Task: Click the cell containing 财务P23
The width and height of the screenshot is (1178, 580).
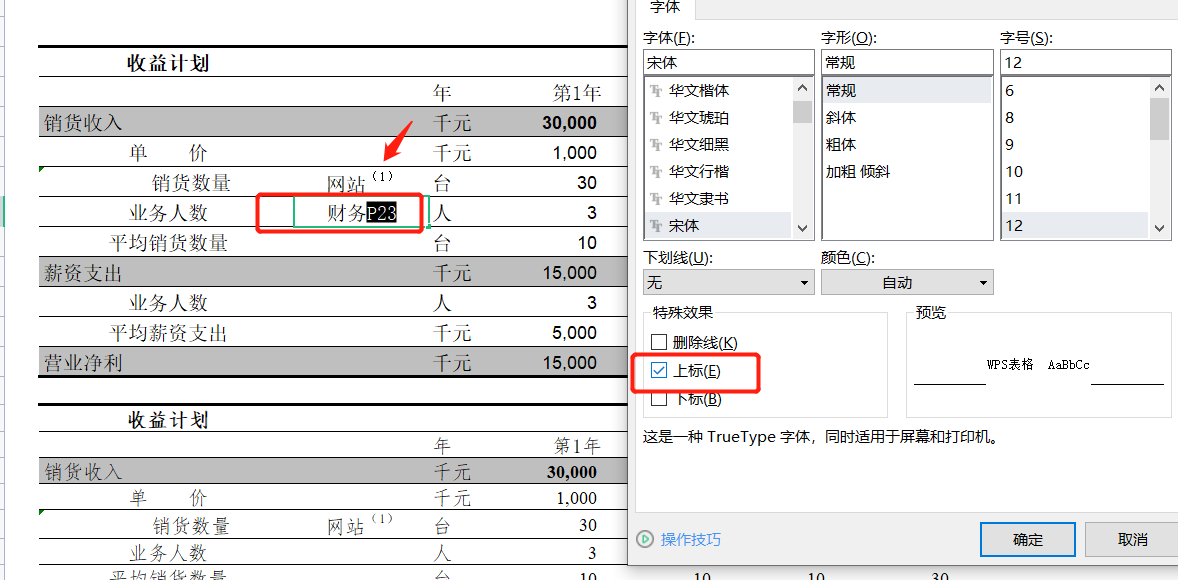Action: pos(361,213)
